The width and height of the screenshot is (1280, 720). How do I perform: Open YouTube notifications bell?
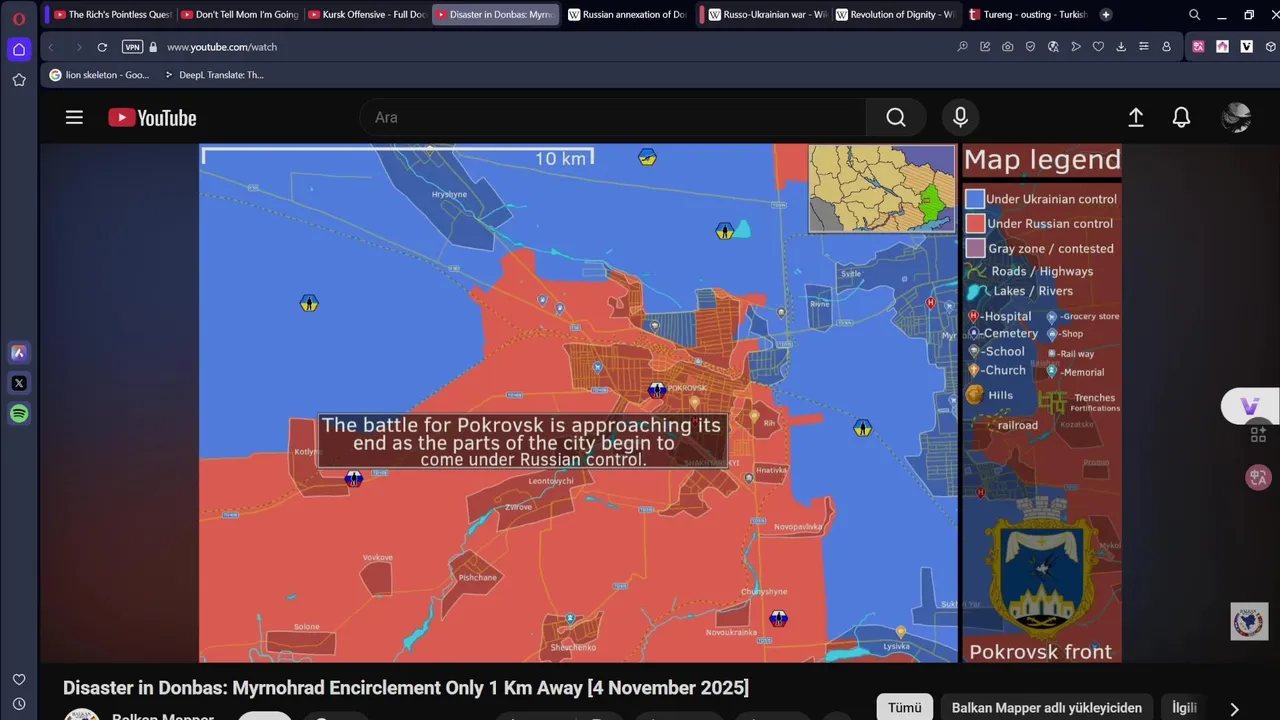pyautogui.click(x=1181, y=118)
